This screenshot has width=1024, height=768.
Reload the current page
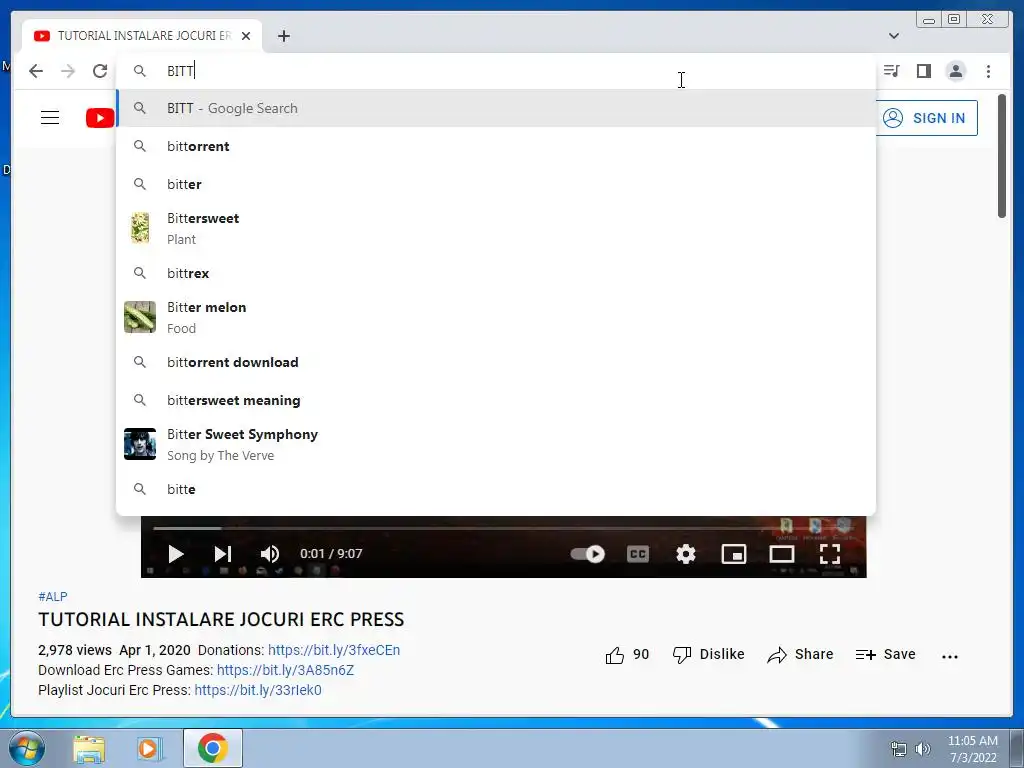point(100,71)
